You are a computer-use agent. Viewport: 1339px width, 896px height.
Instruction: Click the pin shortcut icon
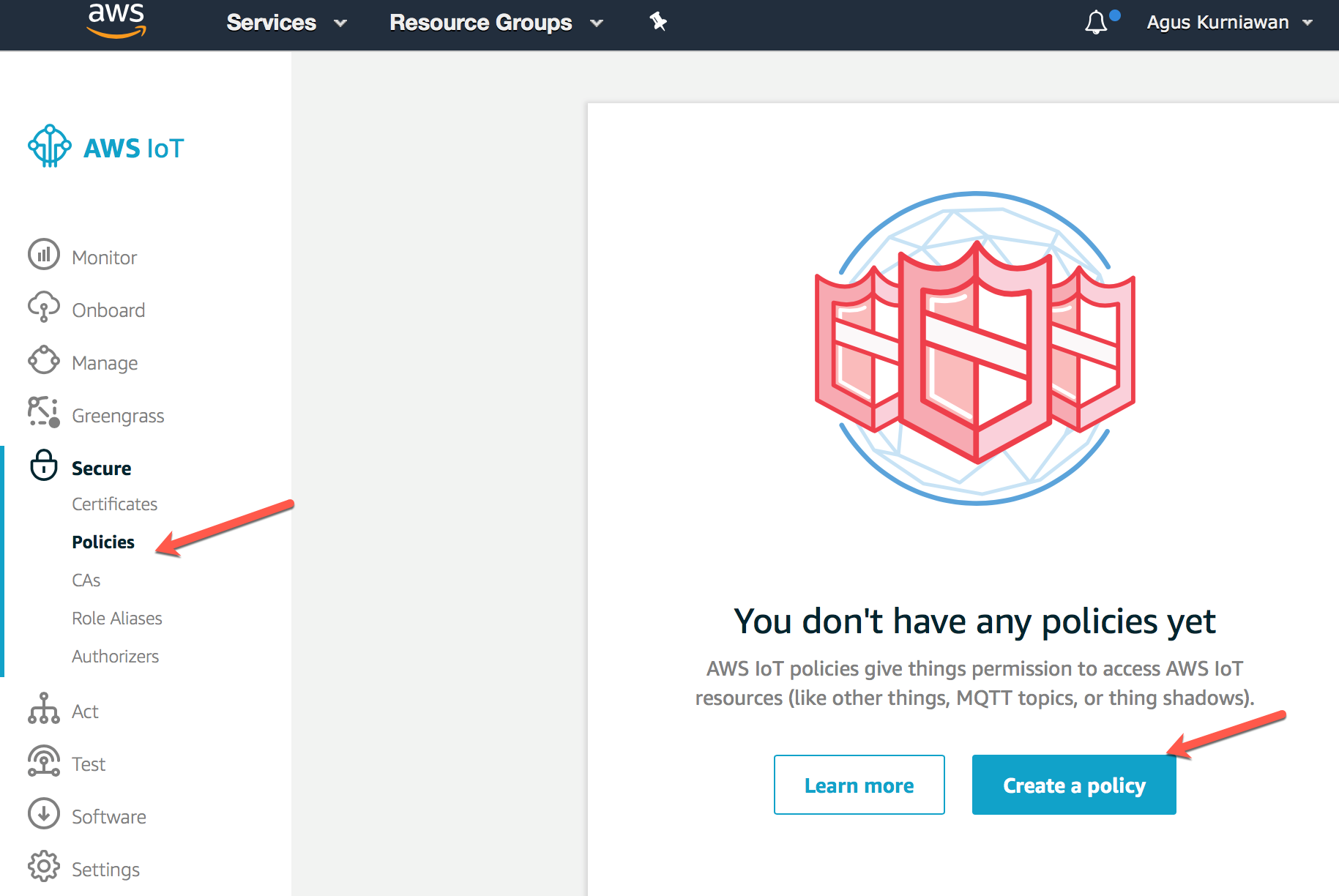point(658,22)
